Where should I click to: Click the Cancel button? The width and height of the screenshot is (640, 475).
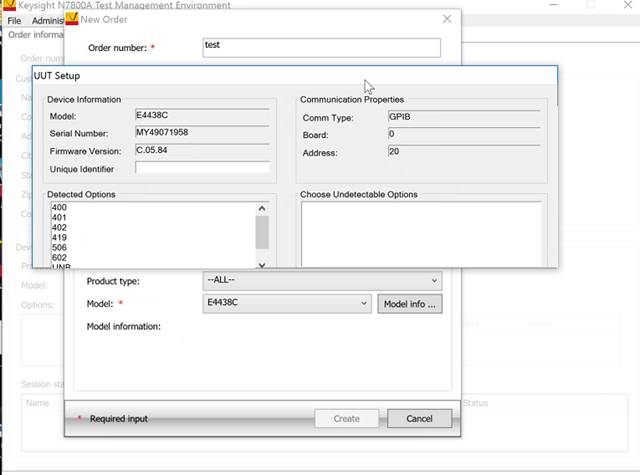419,418
